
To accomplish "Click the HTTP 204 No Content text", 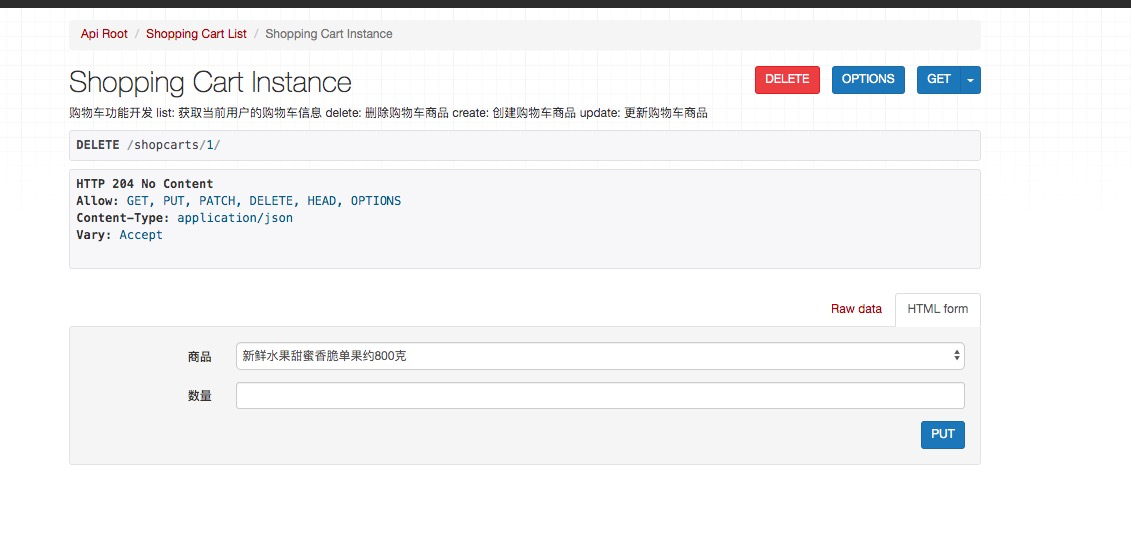I will [144, 184].
